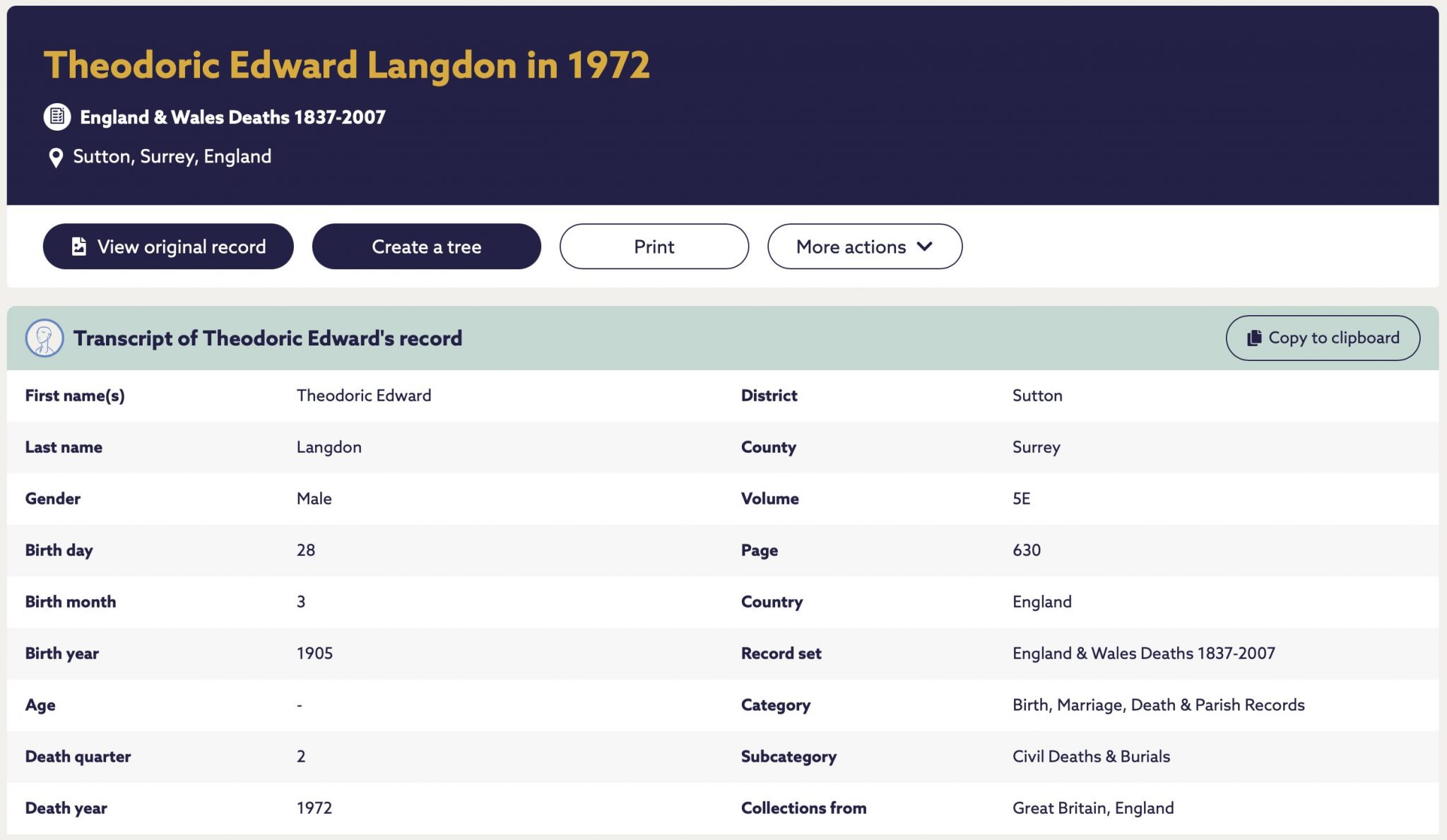Click the record set document icon

pos(57,117)
